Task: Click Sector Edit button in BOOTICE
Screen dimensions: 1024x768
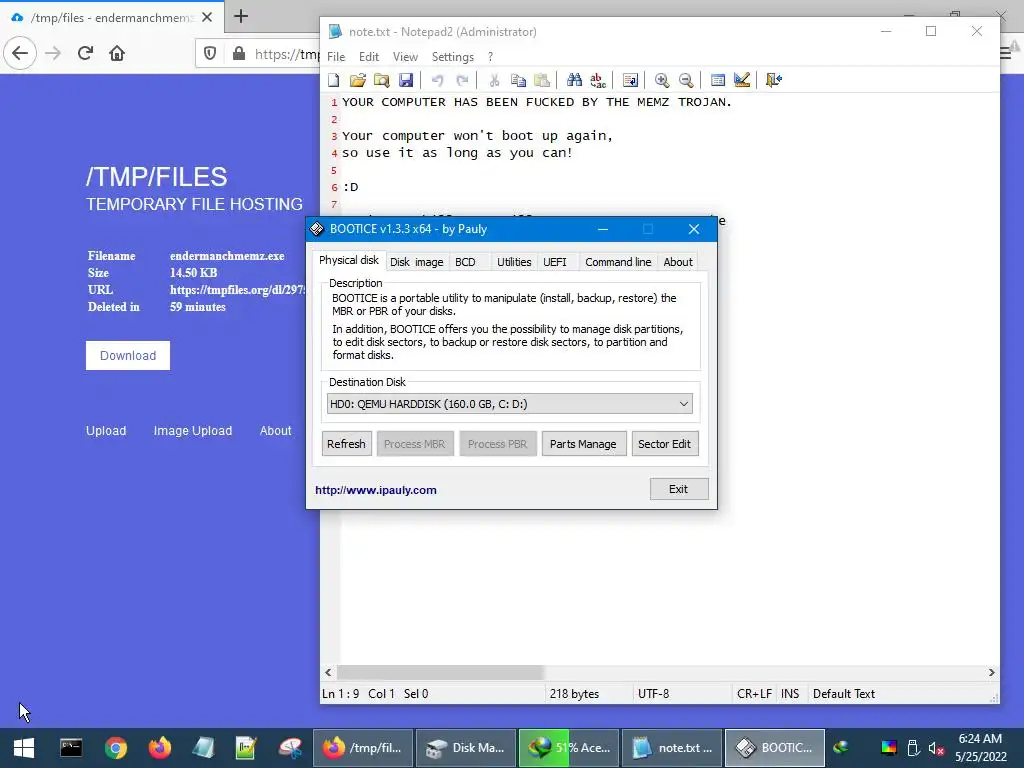Action: pyautogui.click(x=664, y=444)
